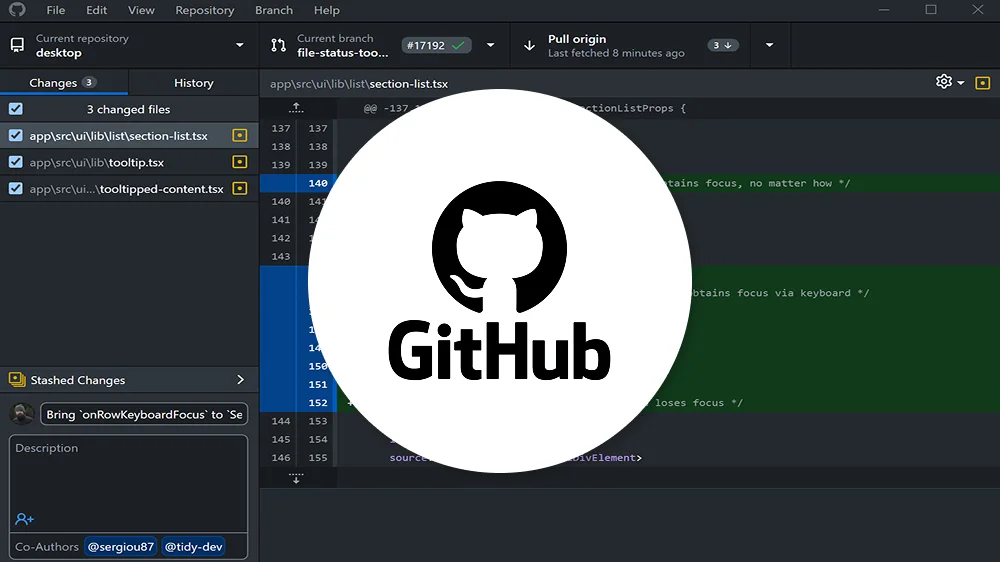Select the tooltipped-content.tsx file row
1000x562 pixels.
pos(129,188)
